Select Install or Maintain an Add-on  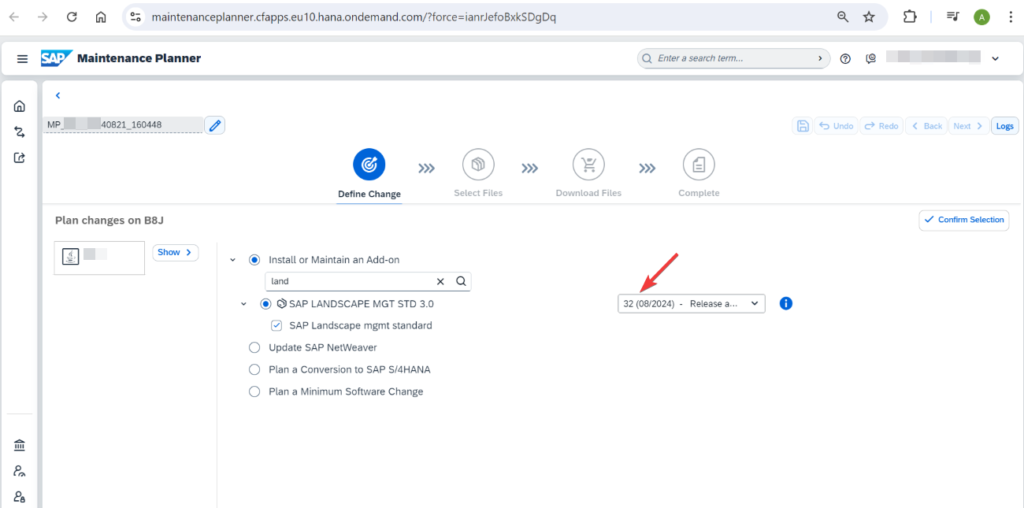click(254, 260)
